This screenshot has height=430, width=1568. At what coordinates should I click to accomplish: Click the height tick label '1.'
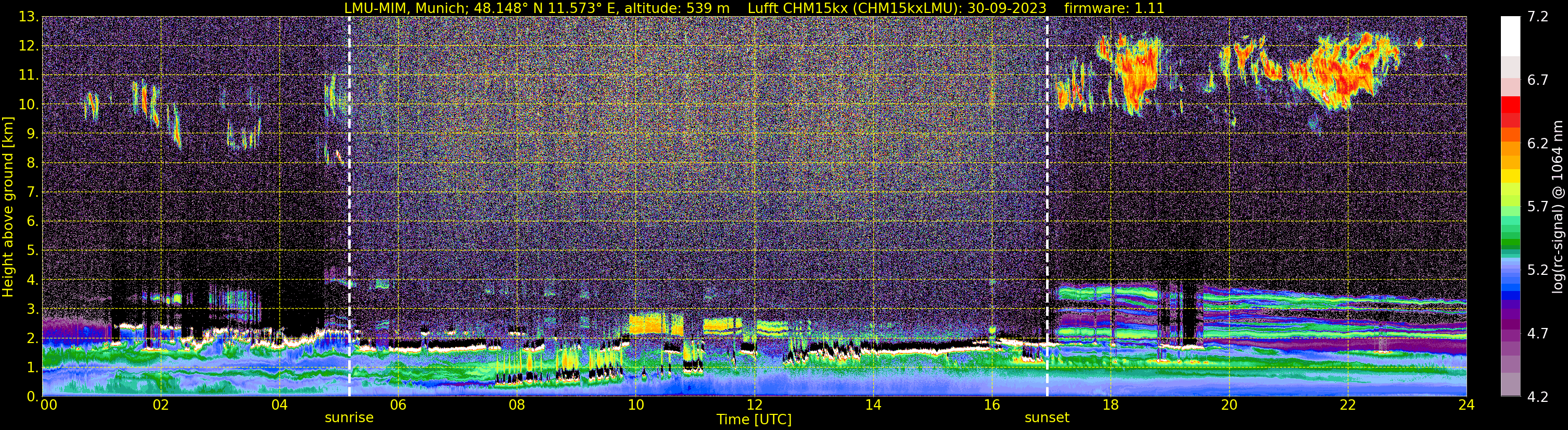pos(32,368)
